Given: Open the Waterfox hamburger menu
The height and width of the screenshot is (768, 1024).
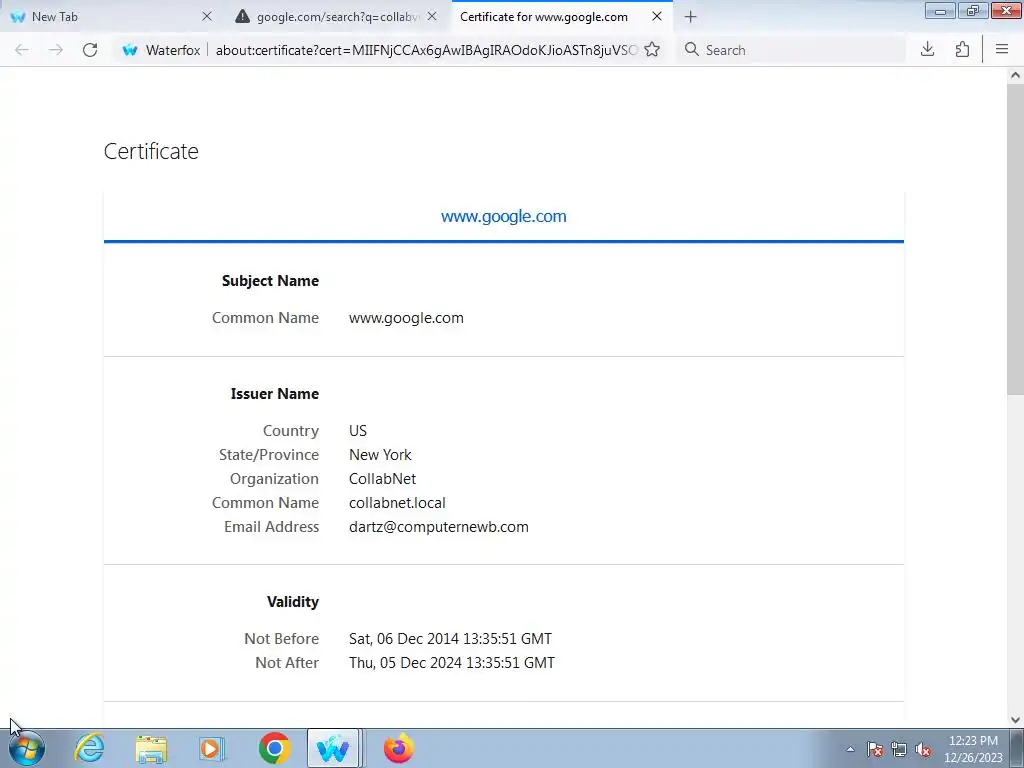Looking at the screenshot, I should pyautogui.click(x=1002, y=50).
